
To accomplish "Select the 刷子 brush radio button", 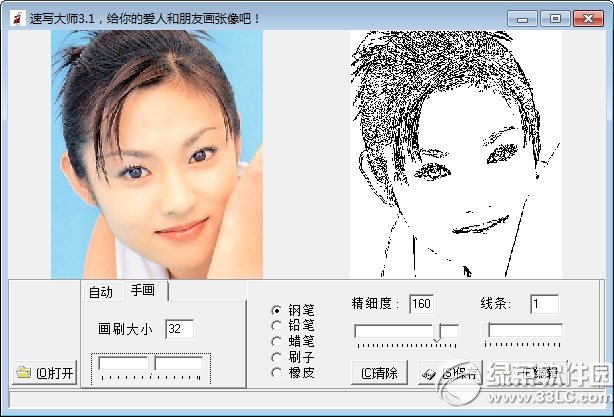I will tap(276, 357).
